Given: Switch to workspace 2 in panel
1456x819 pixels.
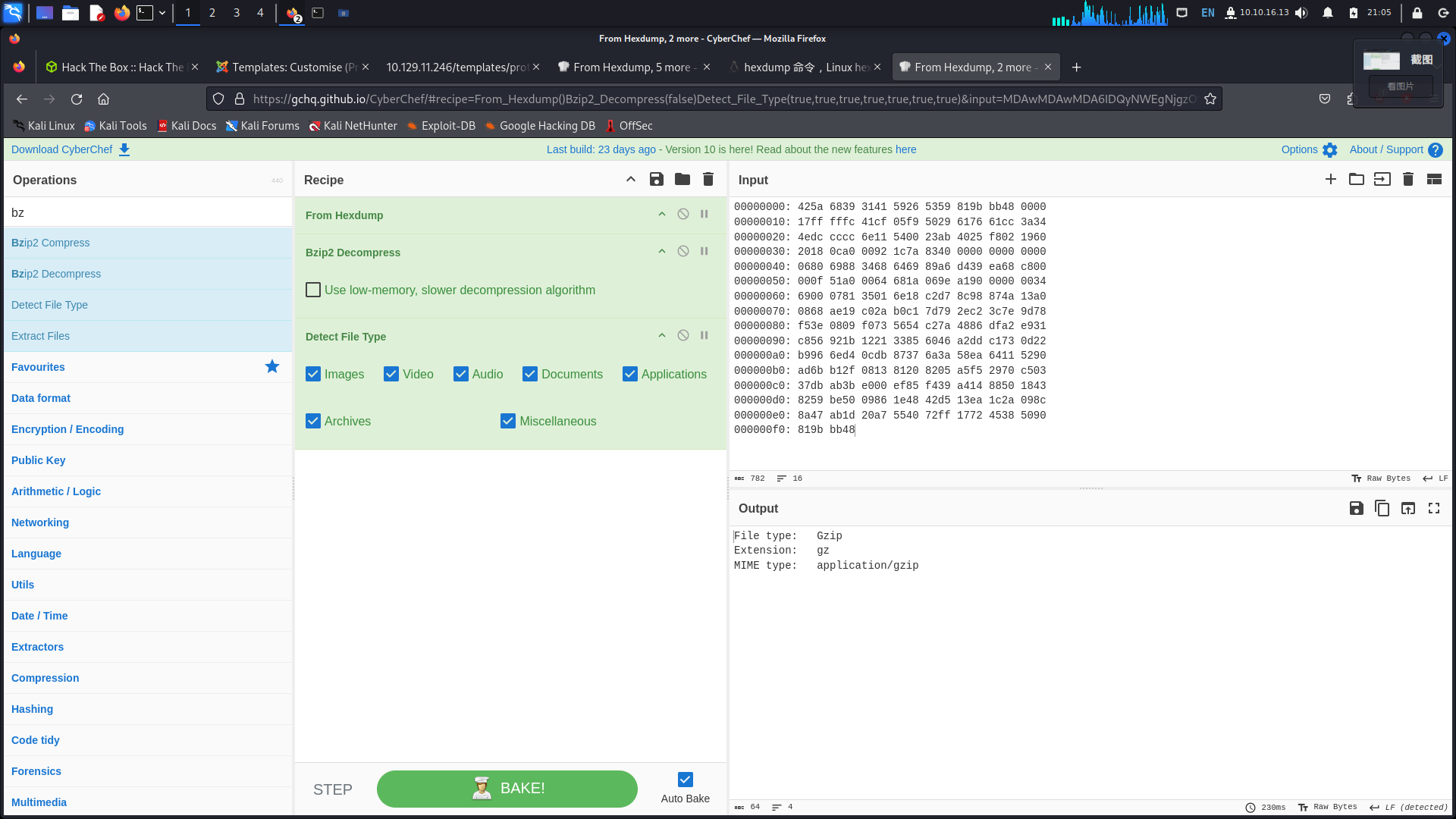Looking at the screenshot, I should tap(212, 13).
